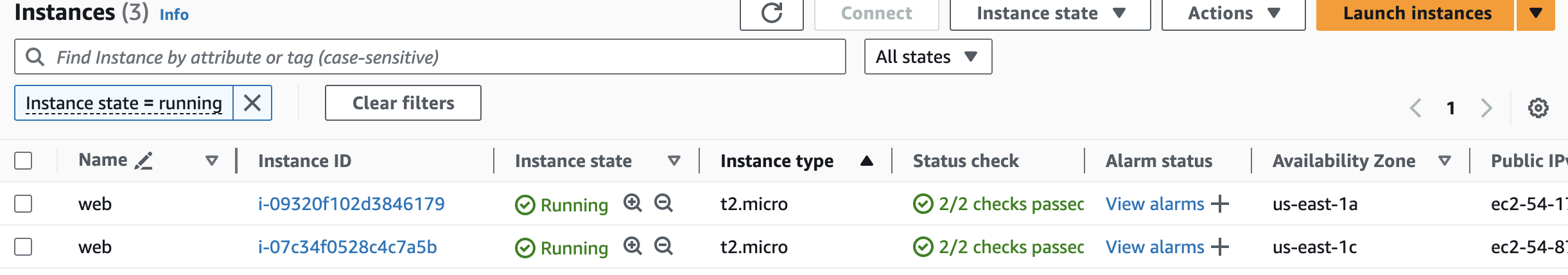Open Availability Zone column filter arrow
Image resolution: width=1568 pixels, height=275 pixels.
[x=1445, y=161]
